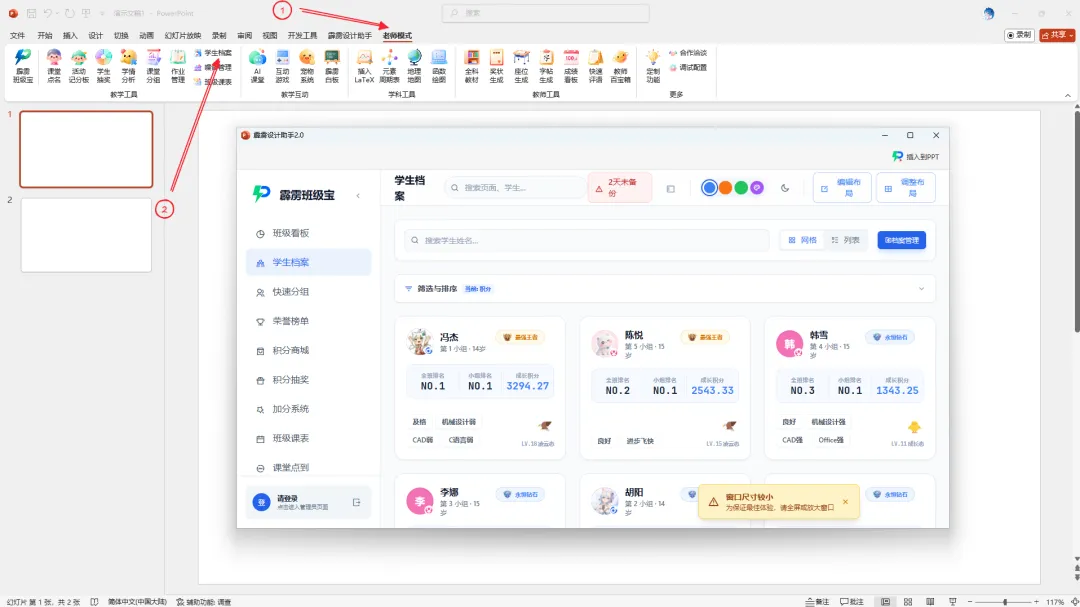Open the 插入 ribbon tab
The width and height of the screenshot is (1080, 607).
(x=70, y=35)
